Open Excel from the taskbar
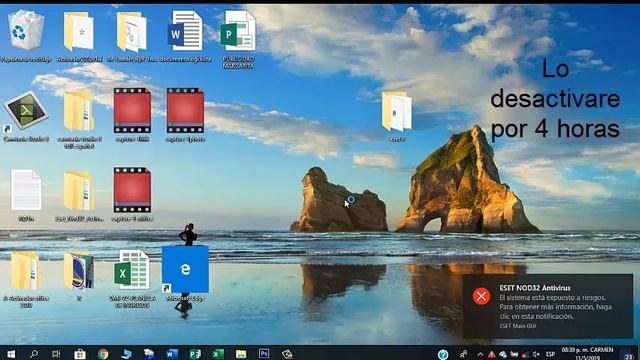The height and width of the screenshot is (360, 640). pos(218,354)
